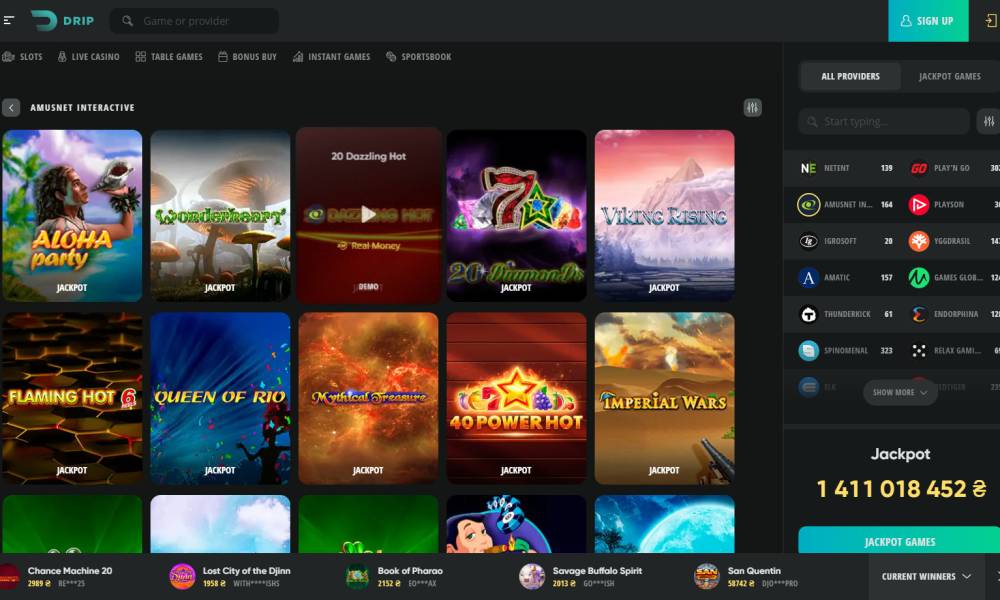This screenshot has height=600, width=1000.
Task: Open the Wonderheart game
Action: pos(220,216)
